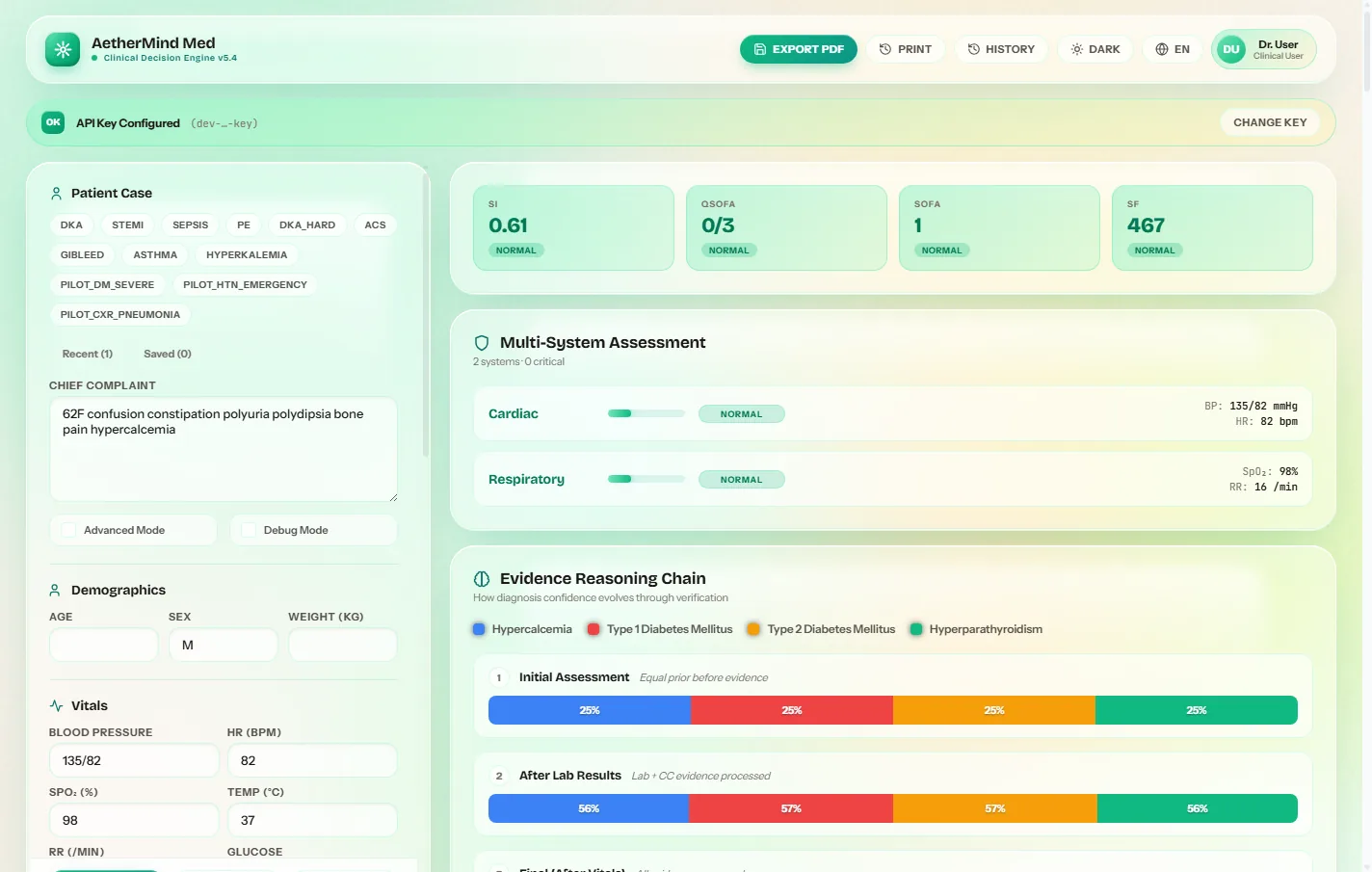This screenshot has width=1372, height=872.
Task: Print the clinical report
Action: pos(906,49)
